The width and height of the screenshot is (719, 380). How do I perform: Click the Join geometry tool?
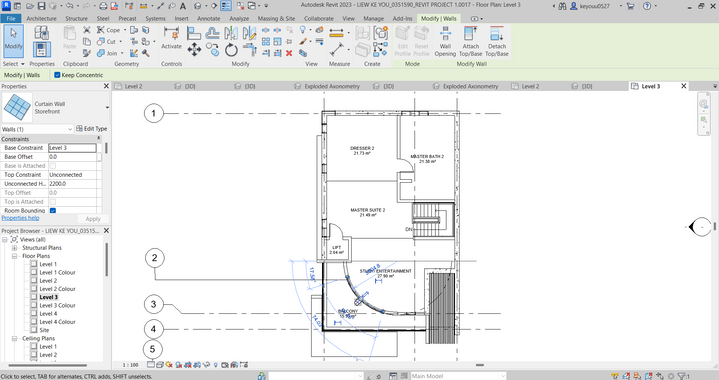click(108, 53)
